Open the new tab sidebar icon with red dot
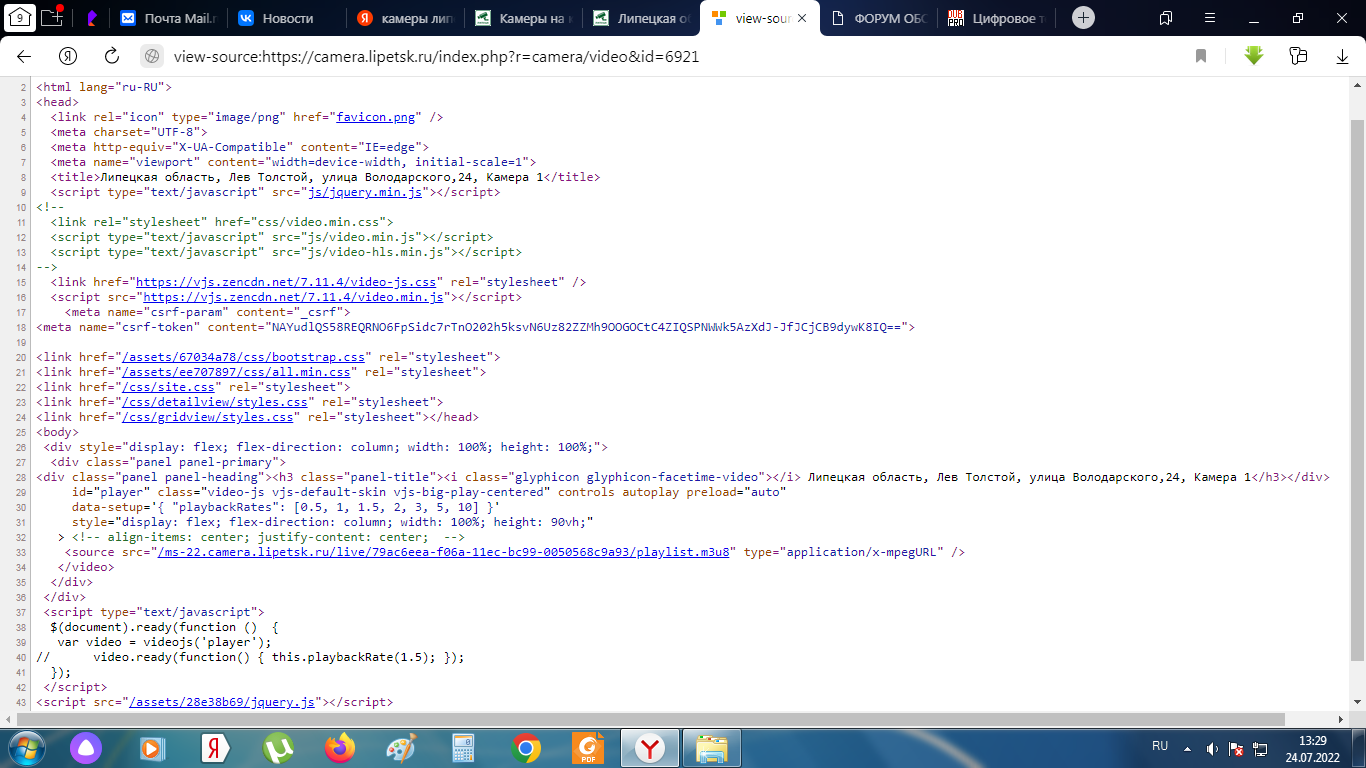Screen dimensions: 1366x768 coord(53,17)
